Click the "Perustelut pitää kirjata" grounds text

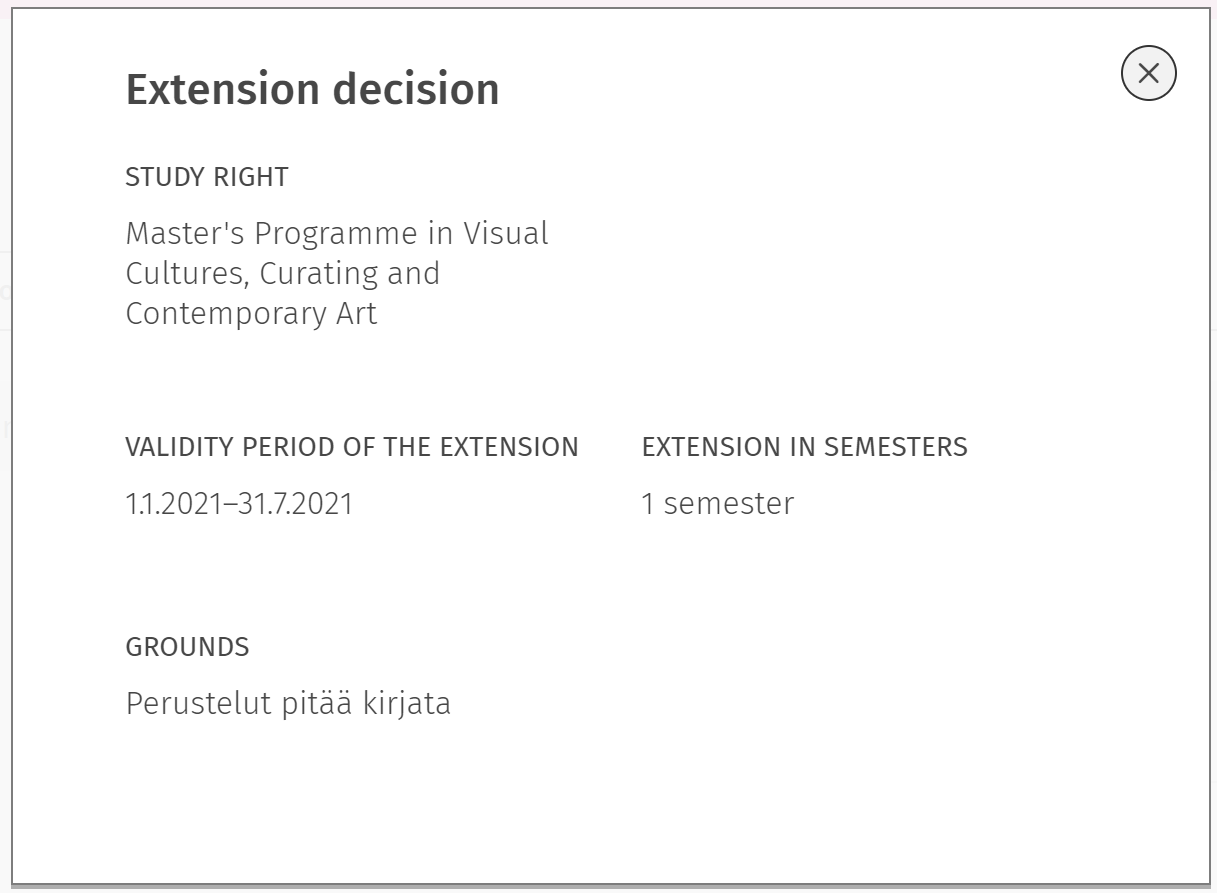[288, 704]
